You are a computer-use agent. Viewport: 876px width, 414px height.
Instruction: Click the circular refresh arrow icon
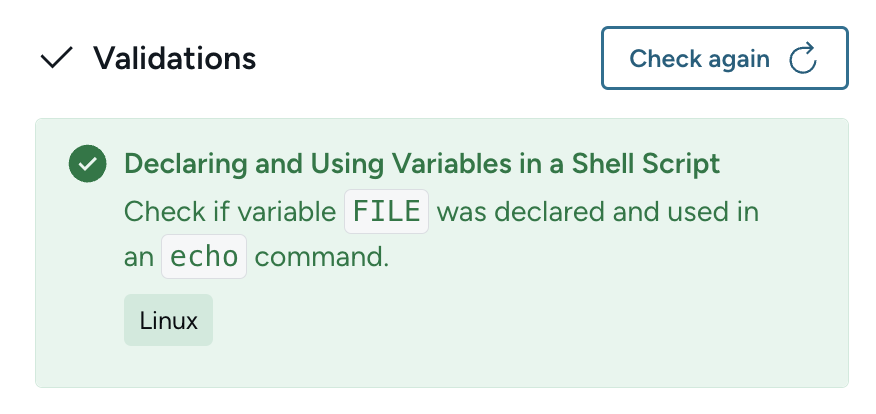click(803, 59)
